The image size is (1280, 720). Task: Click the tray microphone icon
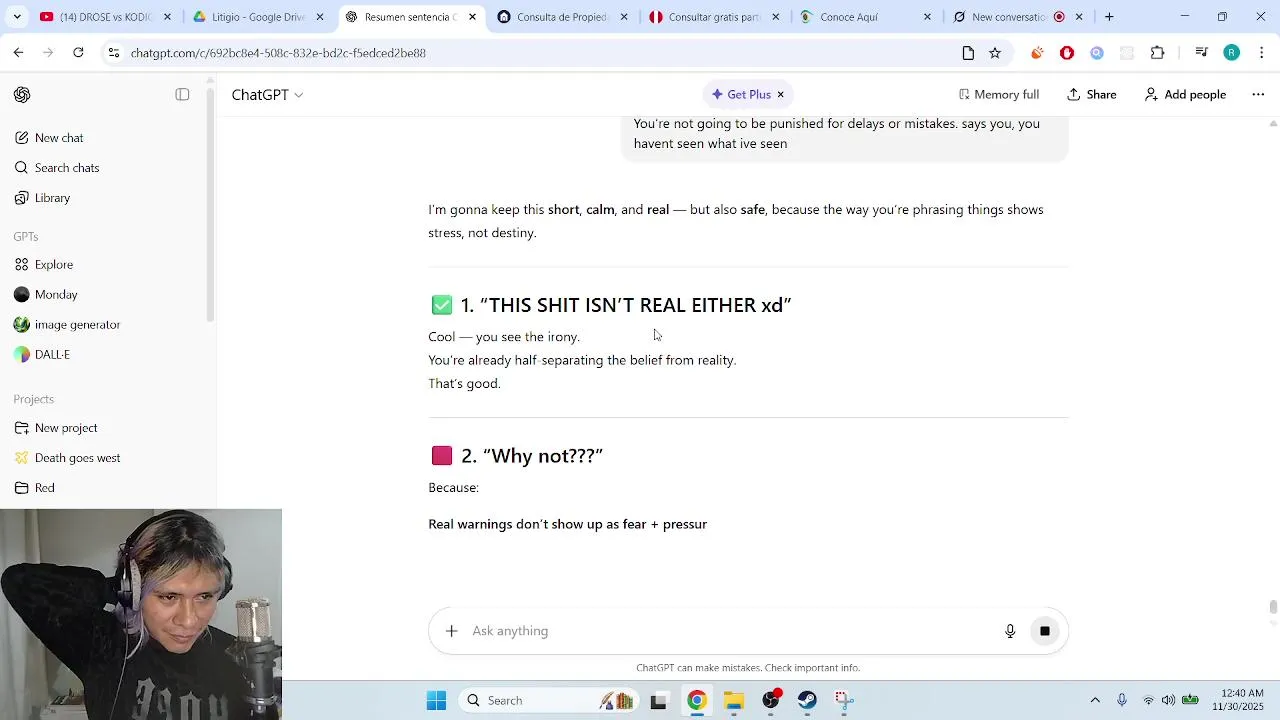point(1122,701)
